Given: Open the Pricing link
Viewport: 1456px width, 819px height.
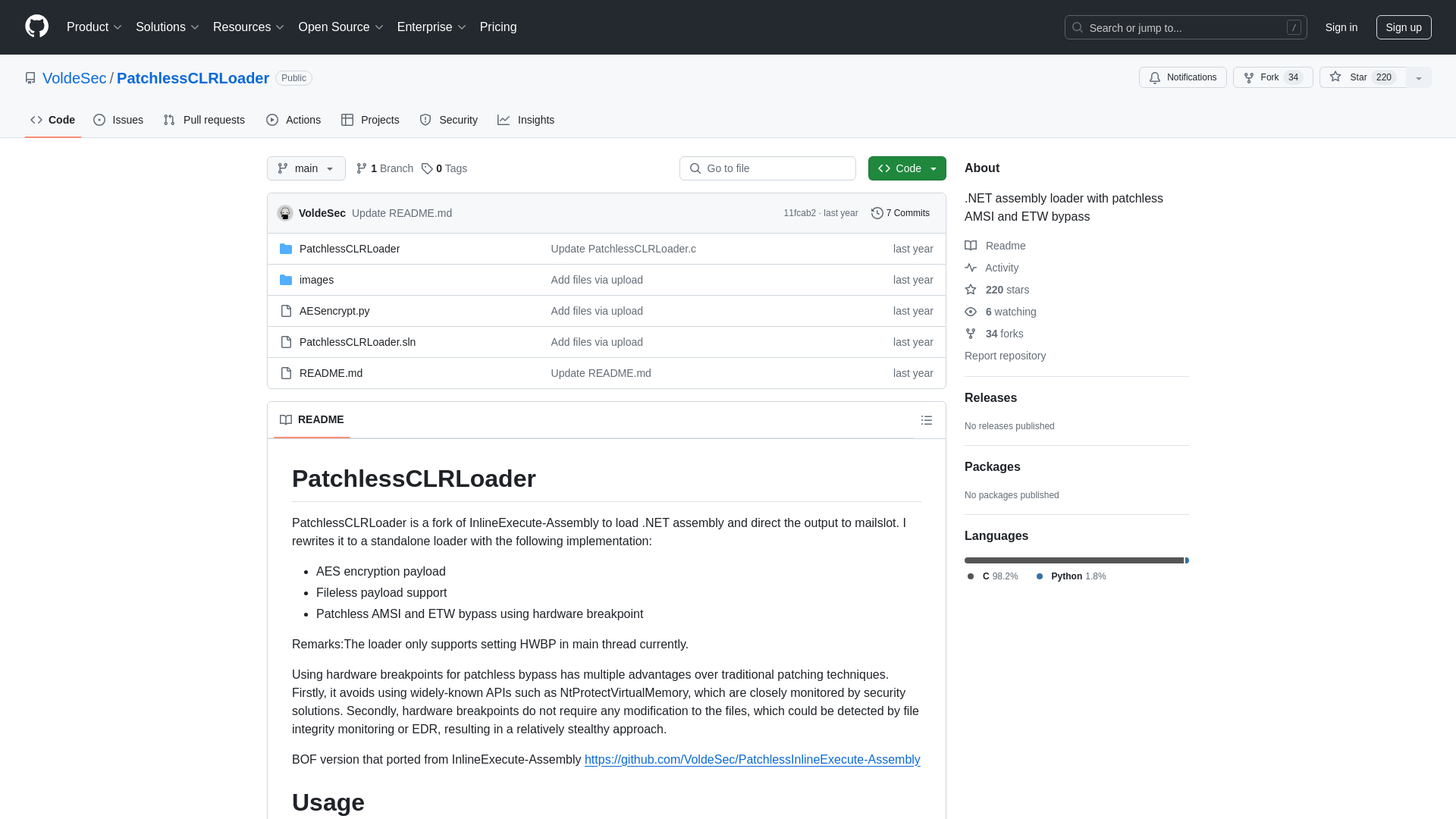Looking at the screenshot, I should click(498, 27).
